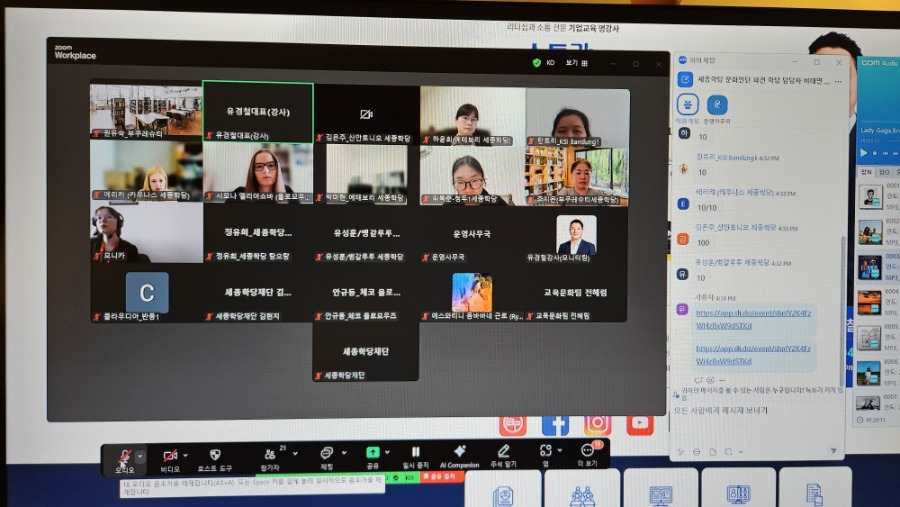Select track 0006 thumbnail in audio player
Screen dimensions: 900x507
(868, 373)
